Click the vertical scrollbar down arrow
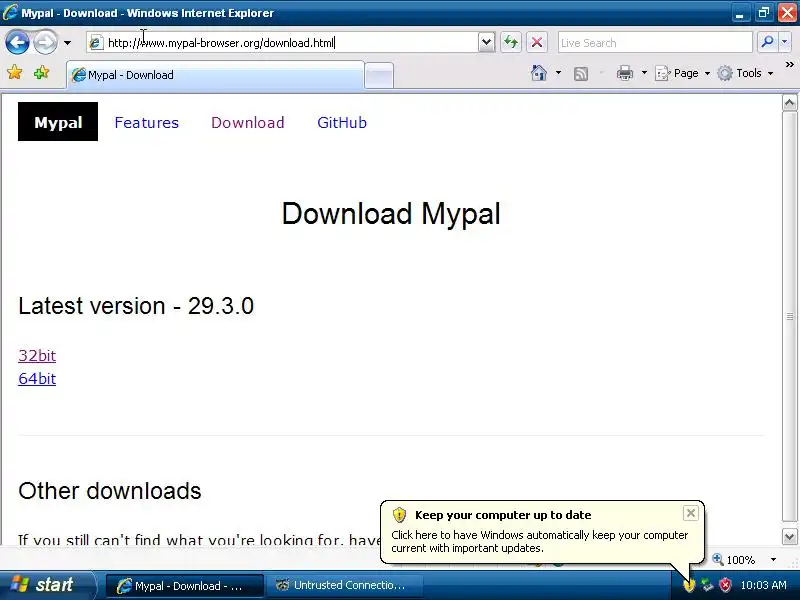This screenshot has width=800, height=600. pyautogui.click(x=789, y=537)
